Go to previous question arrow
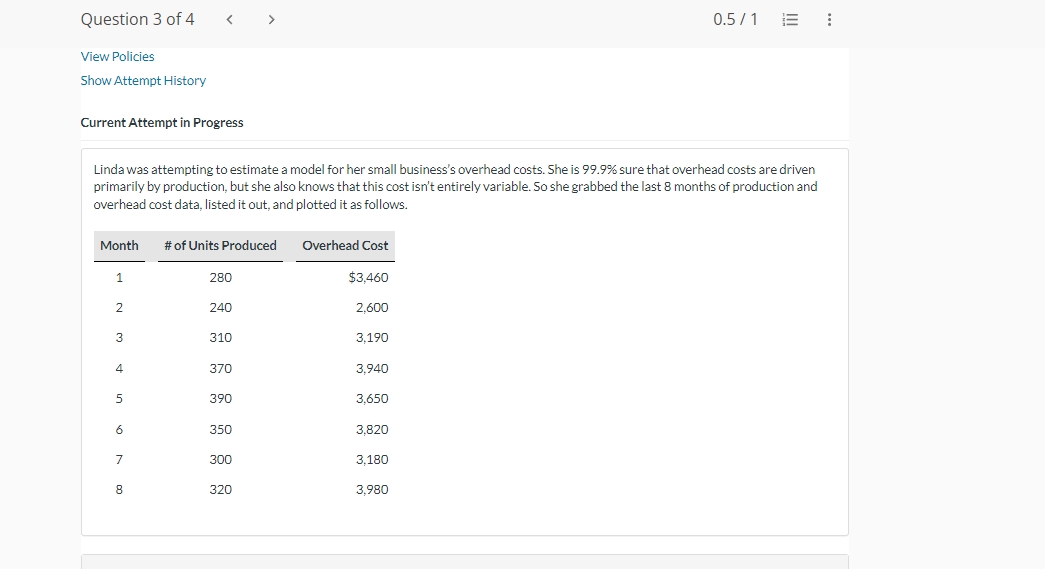 pyautogui.click(x=229, y=19)
